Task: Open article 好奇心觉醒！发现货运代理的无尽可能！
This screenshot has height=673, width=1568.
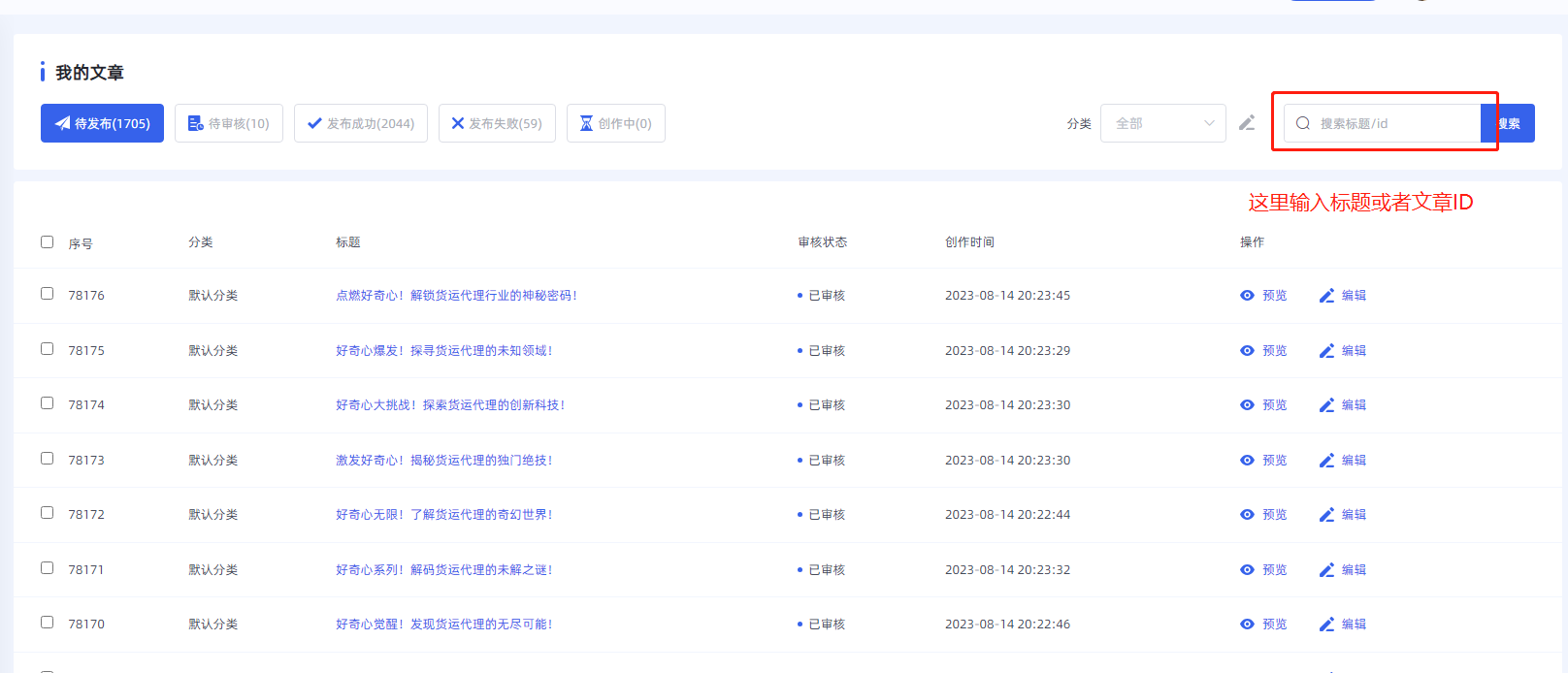Action: [444, 625]
